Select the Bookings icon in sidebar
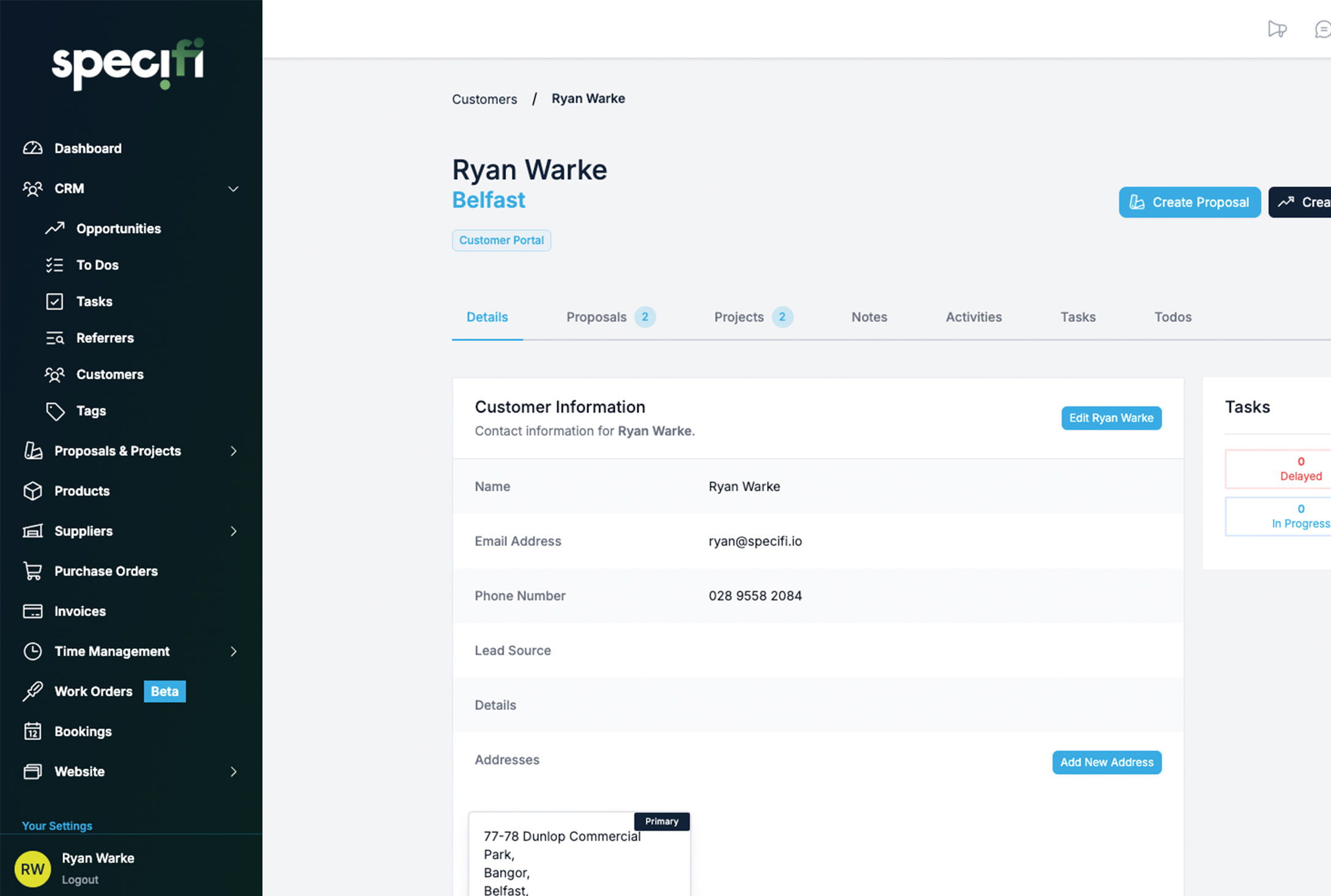The image size is (1331, 896). 33,731
